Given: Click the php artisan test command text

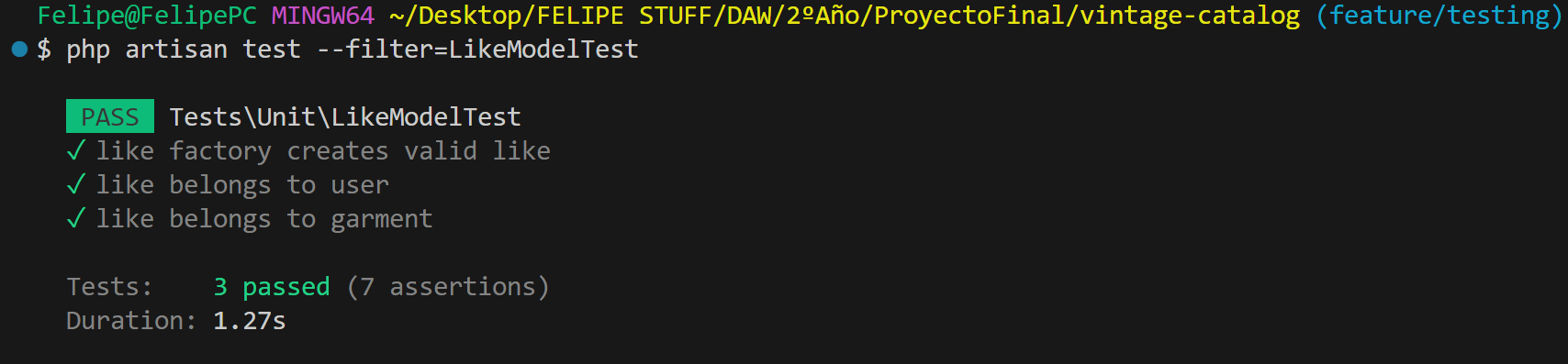Looking at the screenshot, I should point(184,50).
